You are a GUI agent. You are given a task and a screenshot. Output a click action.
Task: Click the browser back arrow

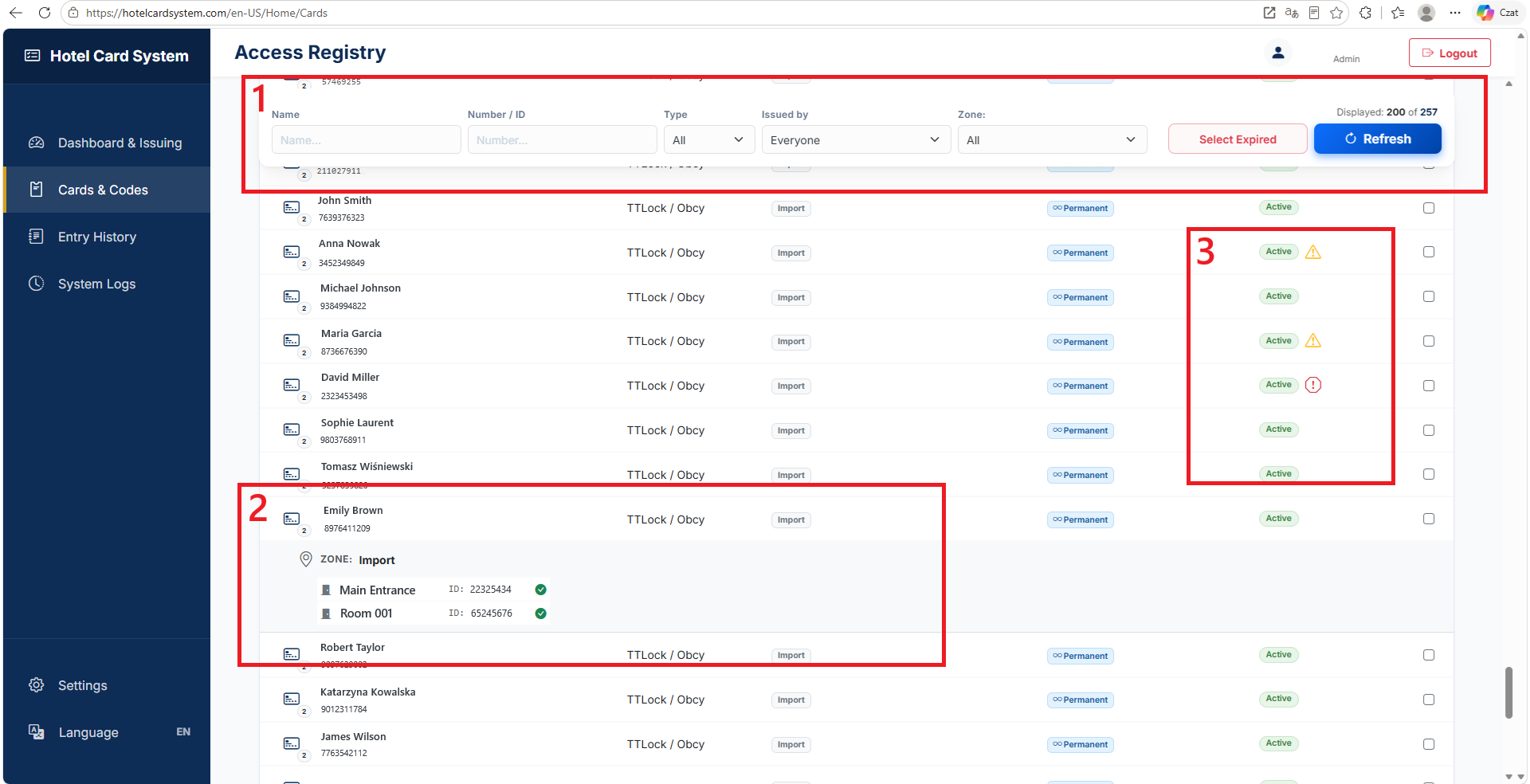point(16,13)
